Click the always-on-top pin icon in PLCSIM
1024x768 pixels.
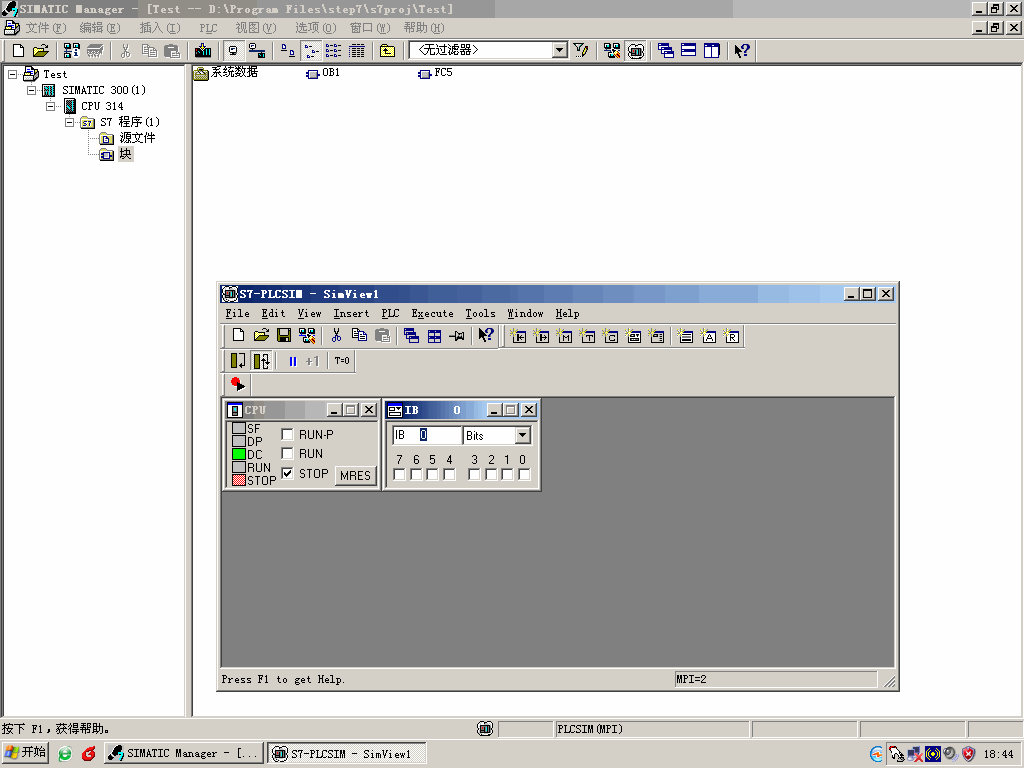pyautogui.click(x=457, y=336)
